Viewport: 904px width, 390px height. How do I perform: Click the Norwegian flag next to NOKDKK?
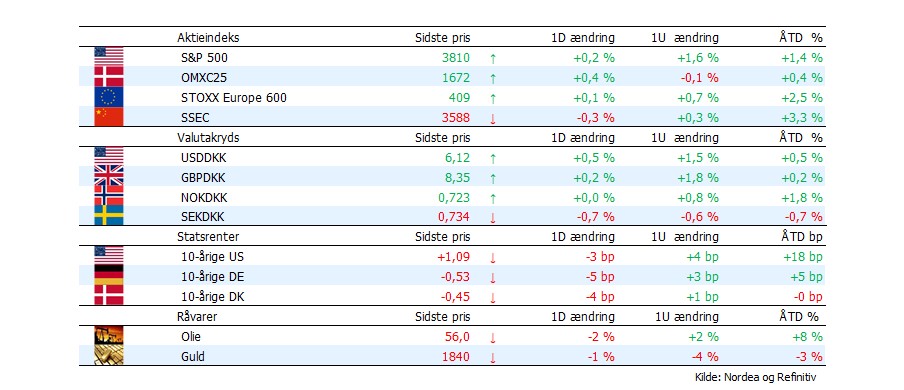(x=109, y=196)
